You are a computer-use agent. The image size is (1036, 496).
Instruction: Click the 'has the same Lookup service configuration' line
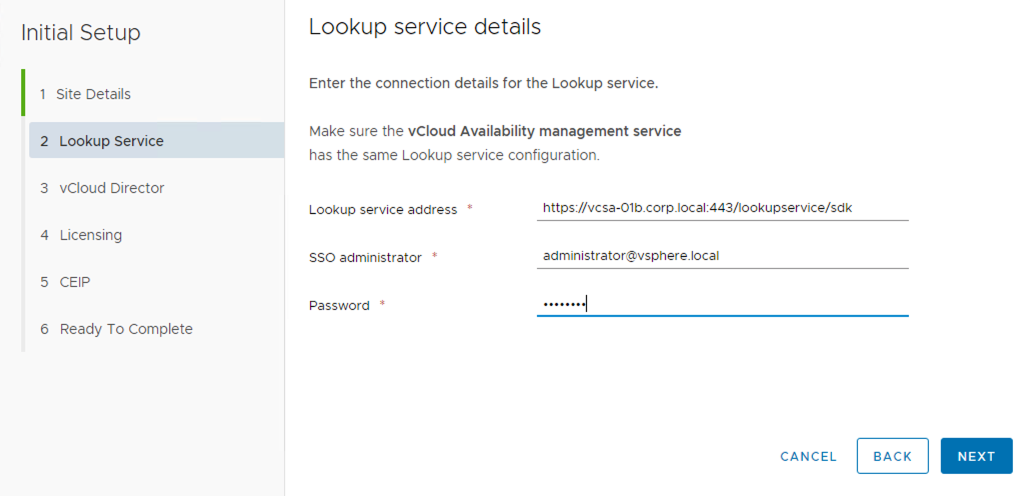pyautogui.click(x=454, y=156)
